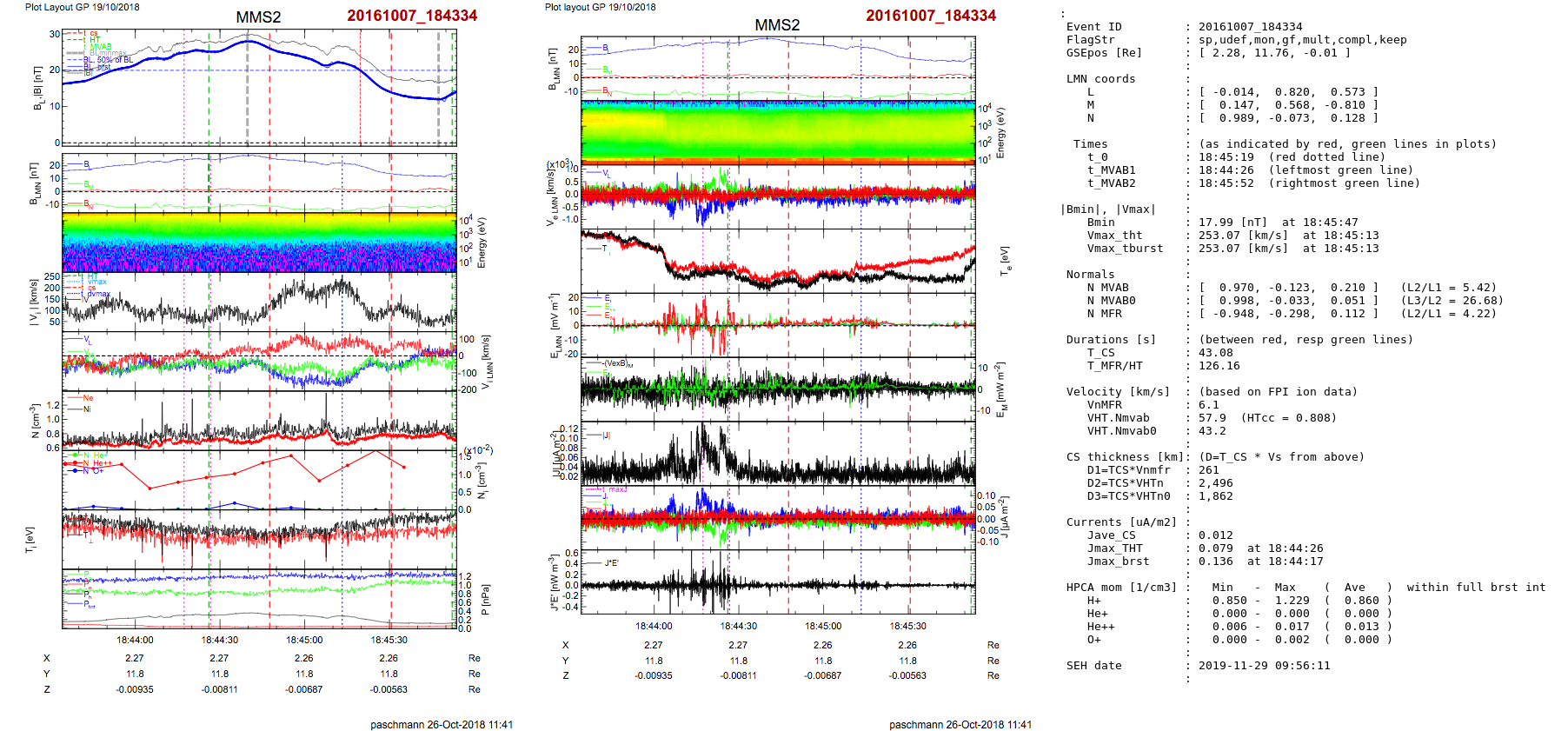This screenshot has height=731, width=1568.
Task: Click the left plot's MMS2 title
Action: coord(258,17)
